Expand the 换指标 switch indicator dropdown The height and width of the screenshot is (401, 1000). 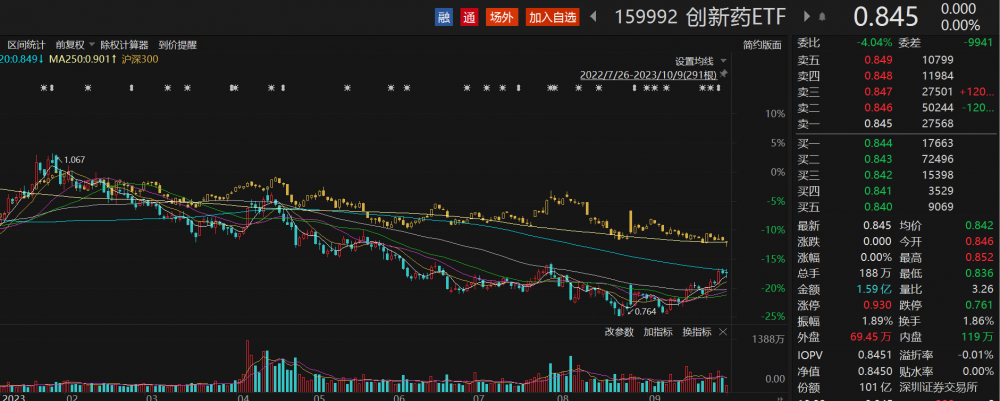[x=699, y=332]
